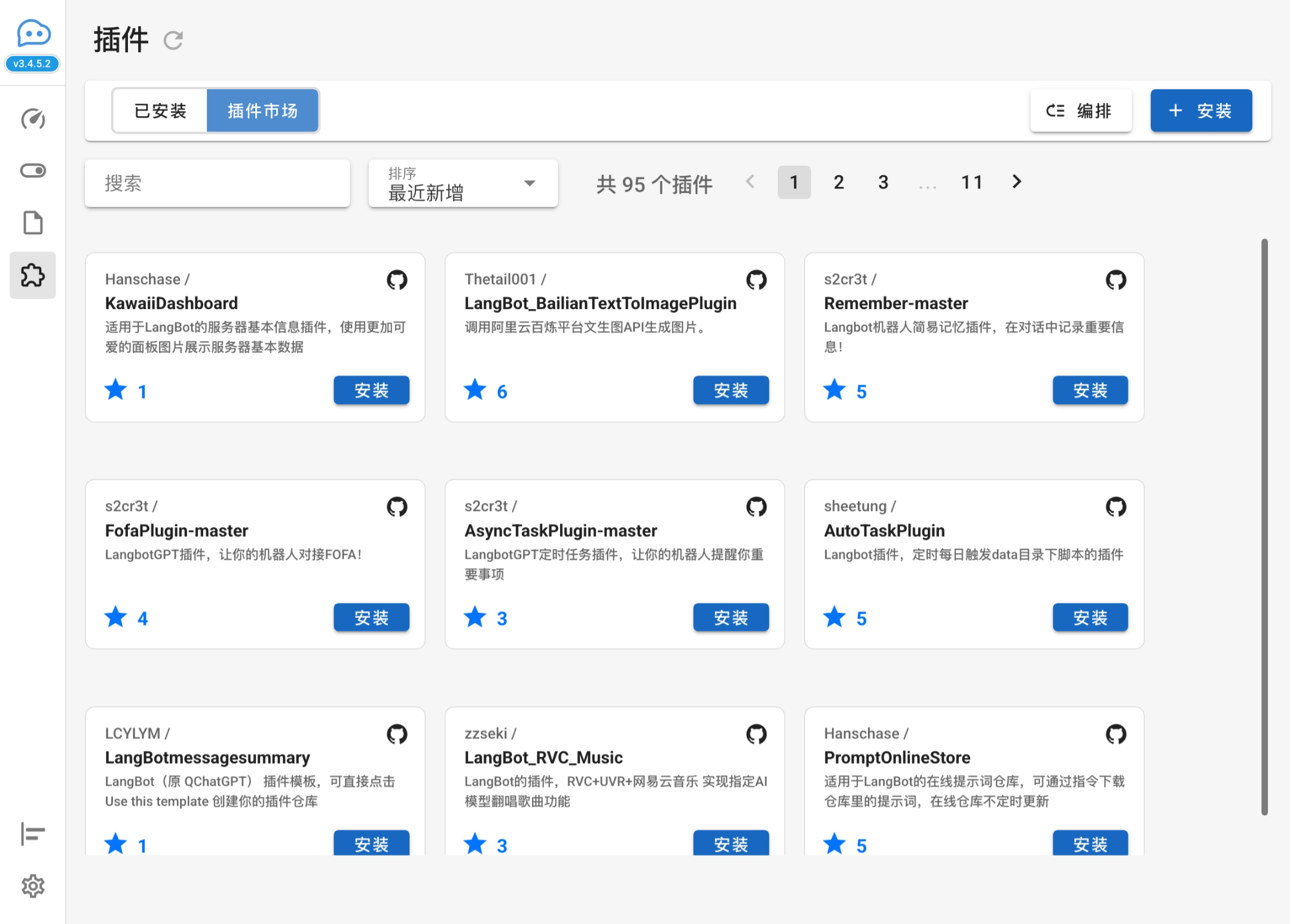Click the 搜索 search input field
Image resolution: width=1290 pixels, height=924 pixels.
click(x=217, y=183)
